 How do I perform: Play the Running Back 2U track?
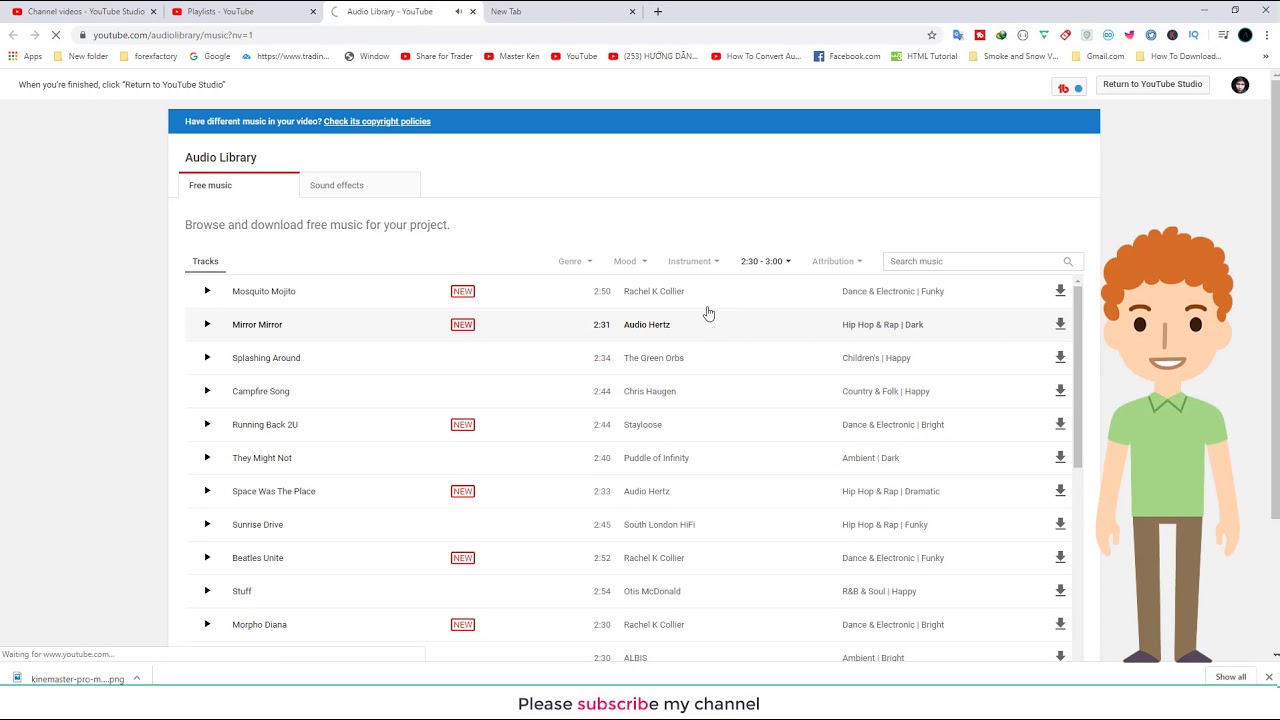tap(207, 424)
